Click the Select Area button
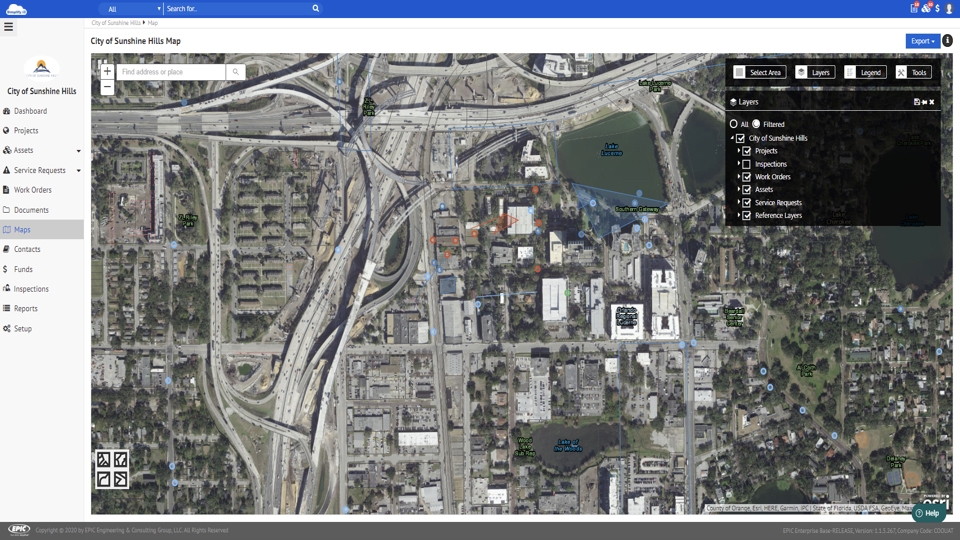This screenshot has width=960, height=540. 759,72
